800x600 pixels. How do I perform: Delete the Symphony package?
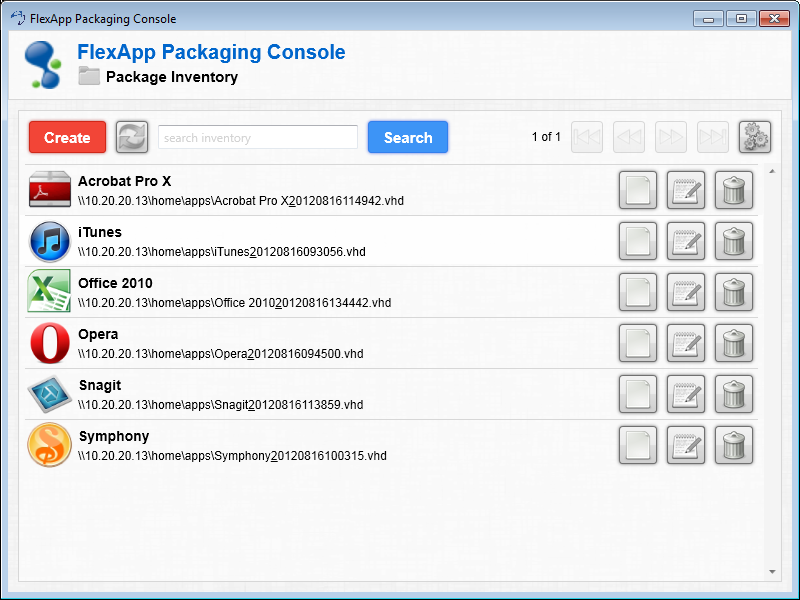coord(734,445)
